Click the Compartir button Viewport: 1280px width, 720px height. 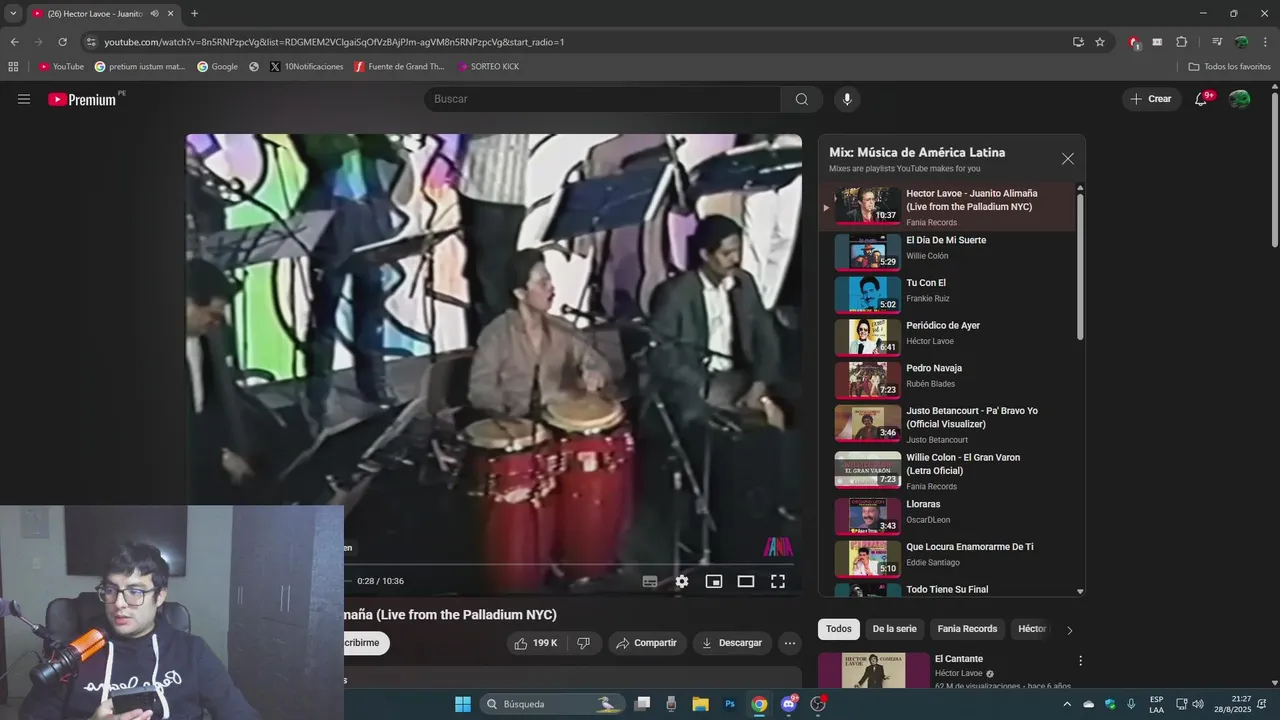647,643
